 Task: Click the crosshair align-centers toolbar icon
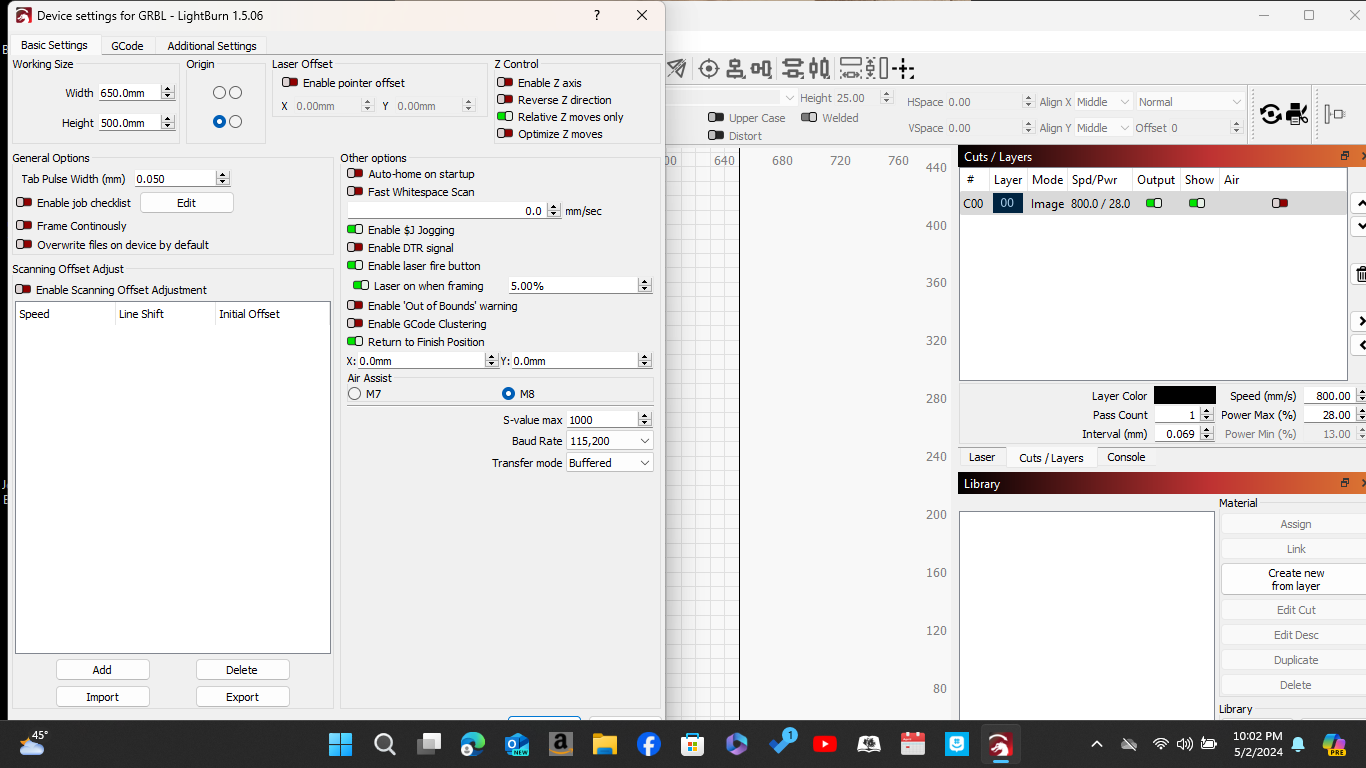(x=709, y=68)
